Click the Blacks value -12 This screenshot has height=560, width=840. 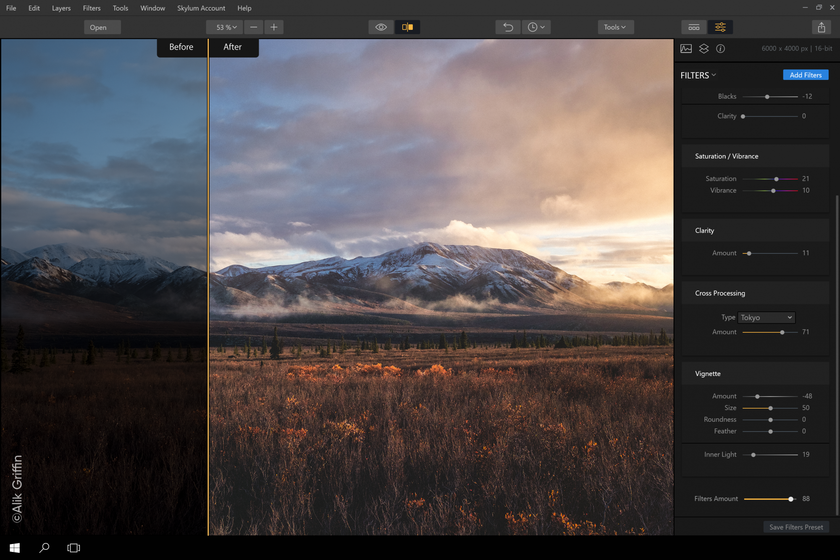tap(807, 97)
